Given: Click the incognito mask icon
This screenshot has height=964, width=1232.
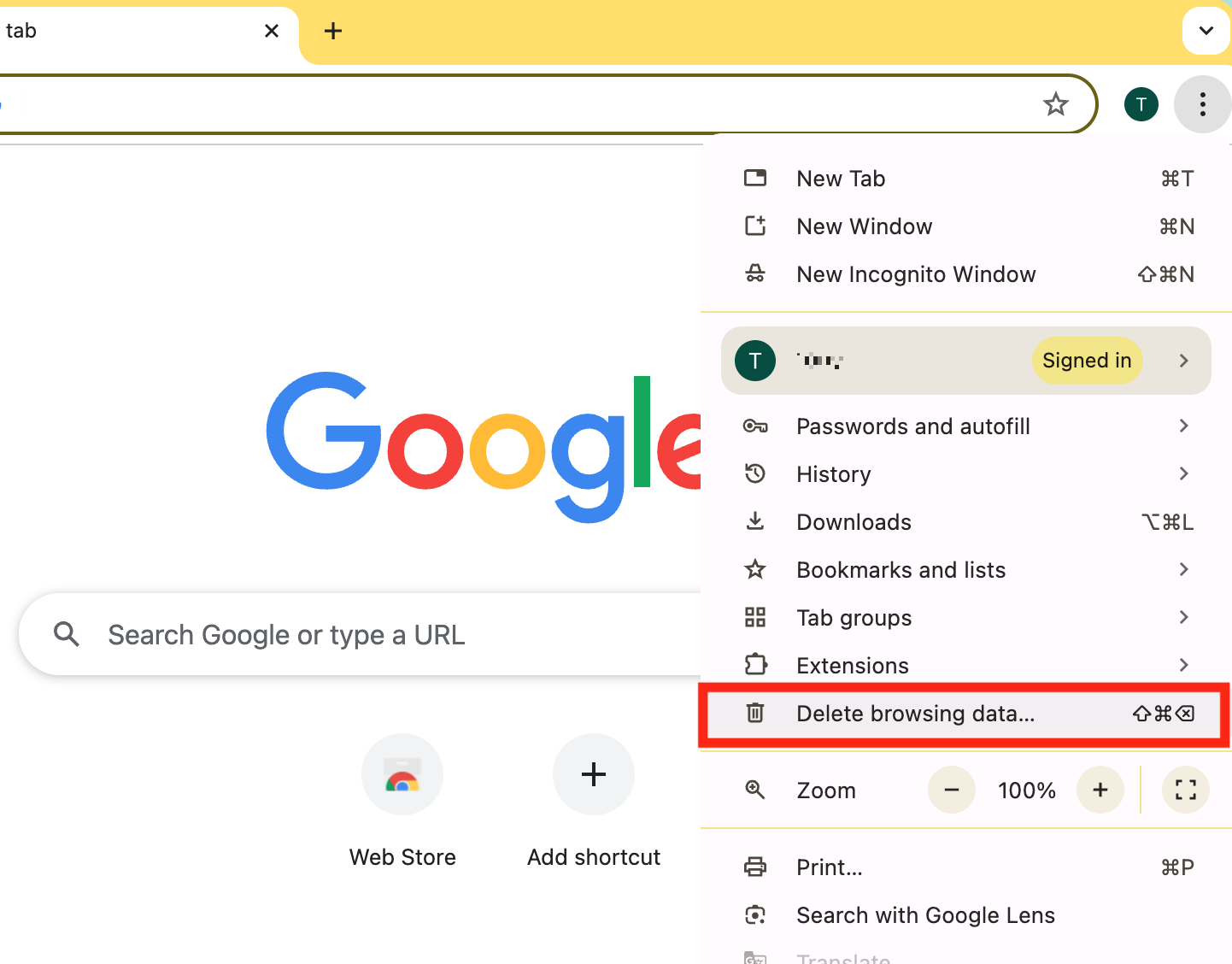Looking at the screenshot, I should 755,273.
